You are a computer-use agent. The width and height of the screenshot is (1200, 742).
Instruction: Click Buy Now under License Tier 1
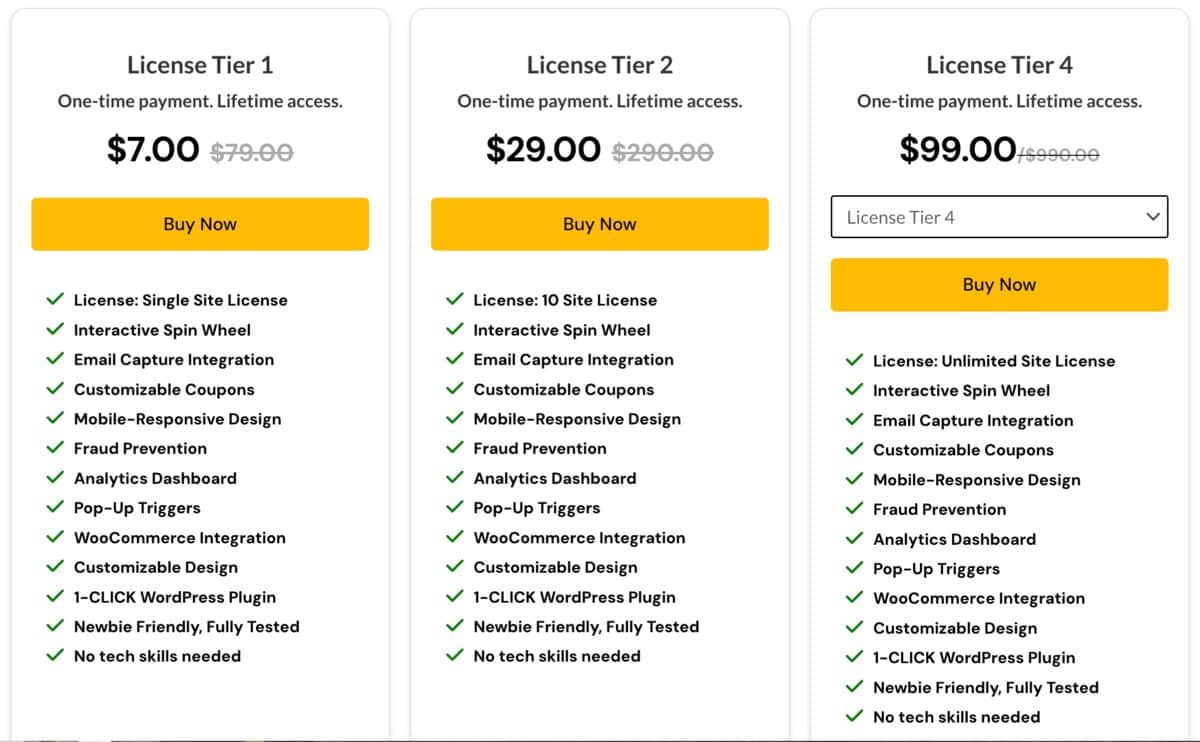pos(200,224)
